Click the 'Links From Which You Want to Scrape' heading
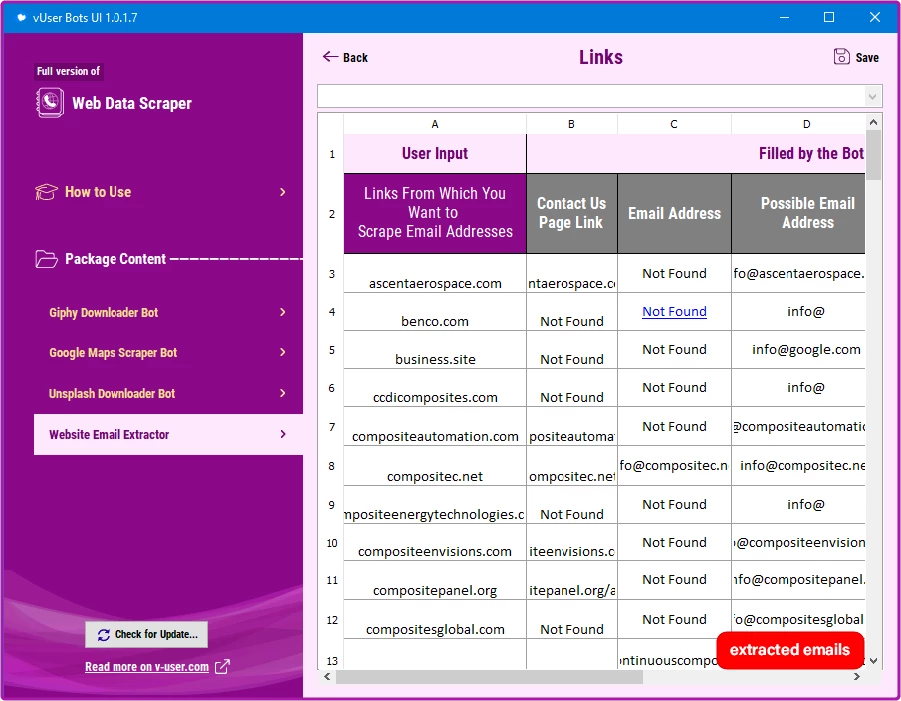901x701 pixels. [435, 213]
